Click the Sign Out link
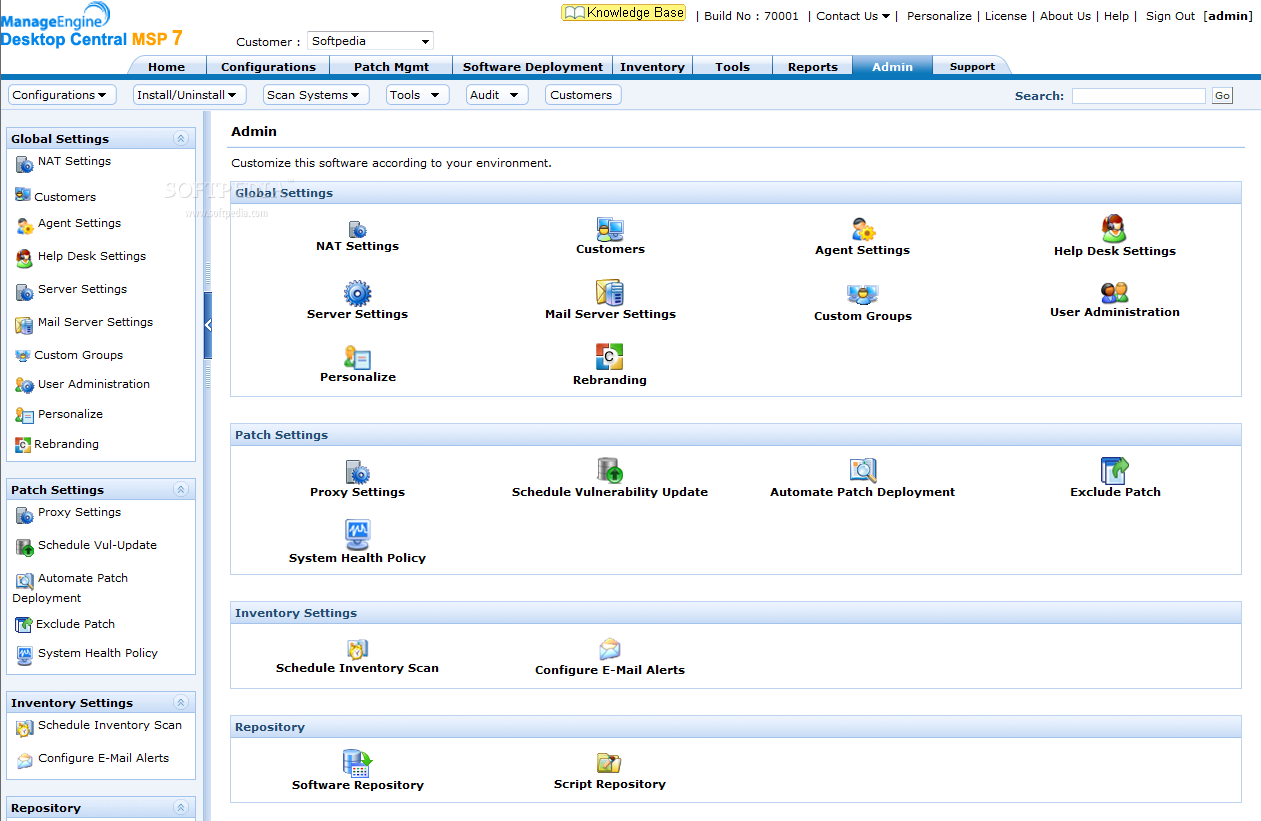The height and width of the screenshot is (821, 1261). (1170, 16)
